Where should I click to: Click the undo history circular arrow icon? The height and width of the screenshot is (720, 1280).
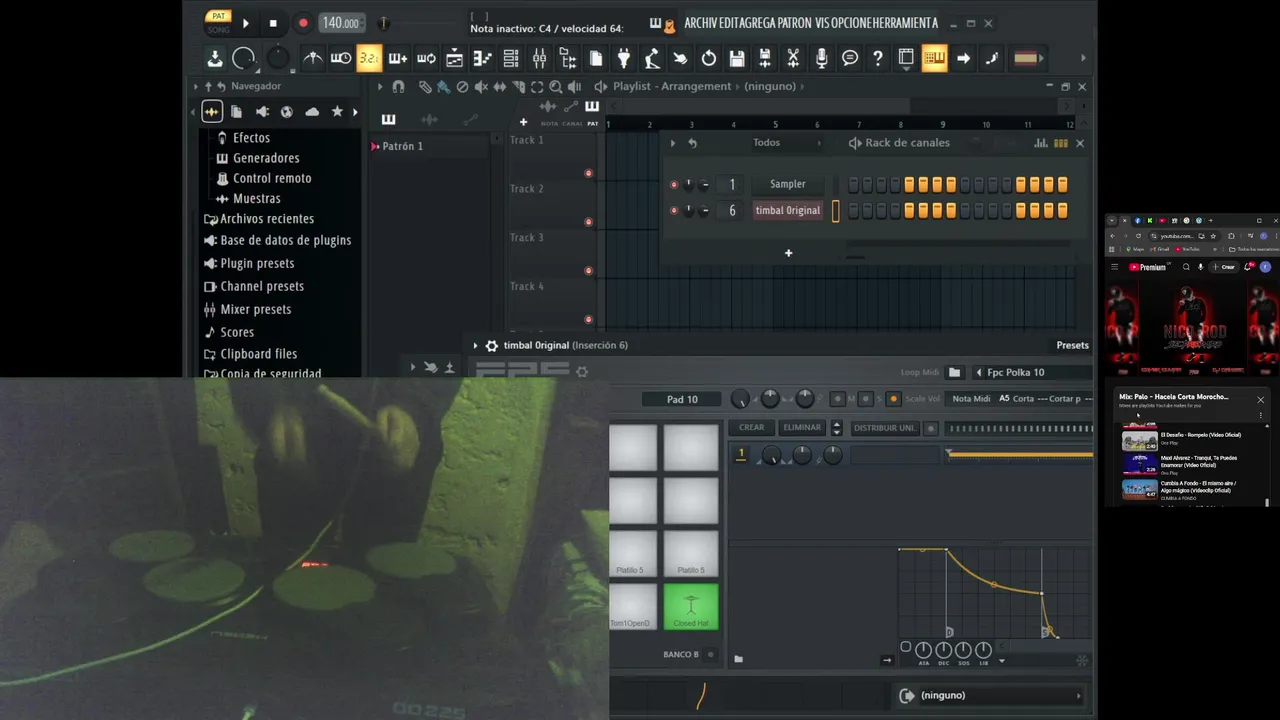point(709,58)
